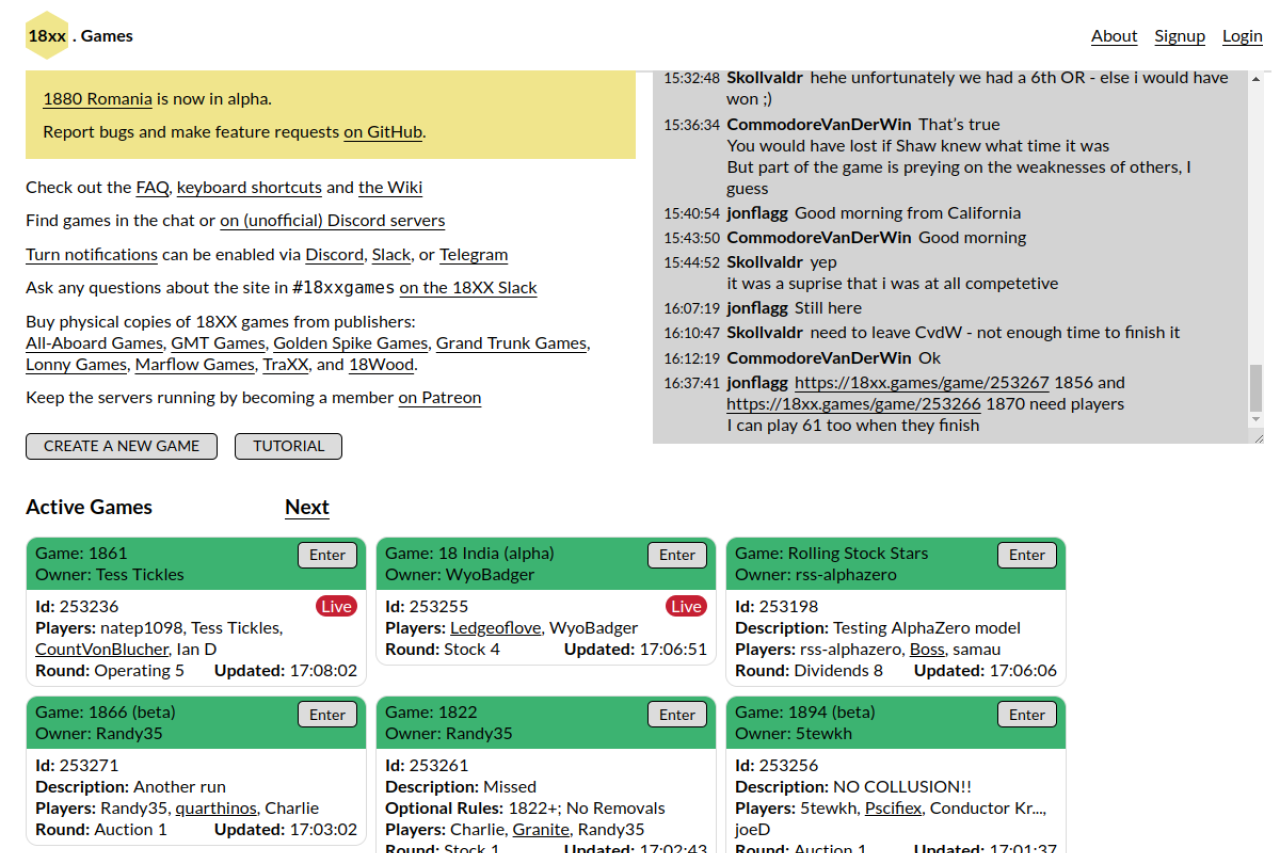The width and height of the screenshot is (1280, 853).
Task: Click the chat scrollbar down arrow
Action: pyautogui.click(x=1256, y=421)
